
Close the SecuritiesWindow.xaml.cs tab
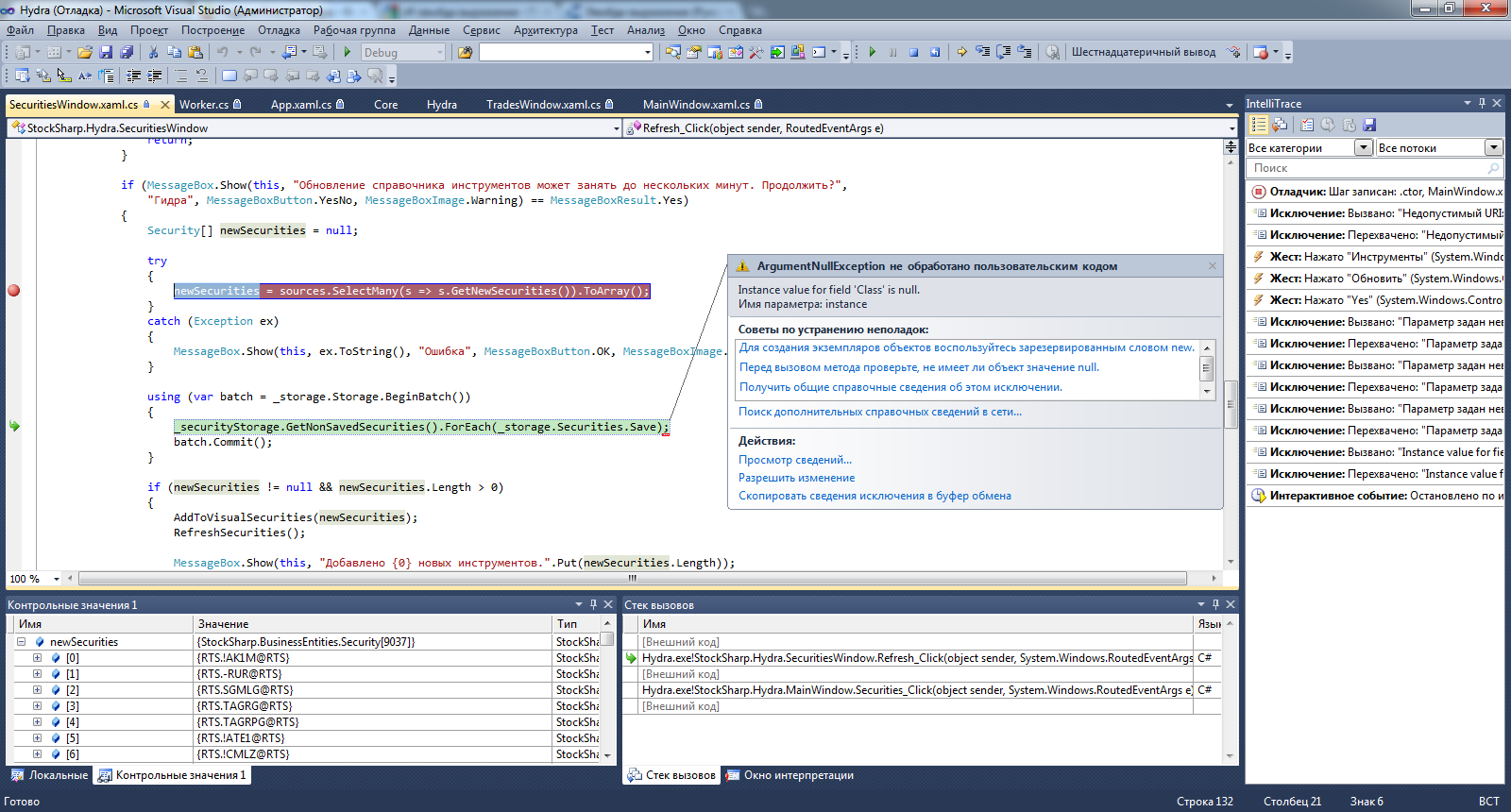pos(165,105)
